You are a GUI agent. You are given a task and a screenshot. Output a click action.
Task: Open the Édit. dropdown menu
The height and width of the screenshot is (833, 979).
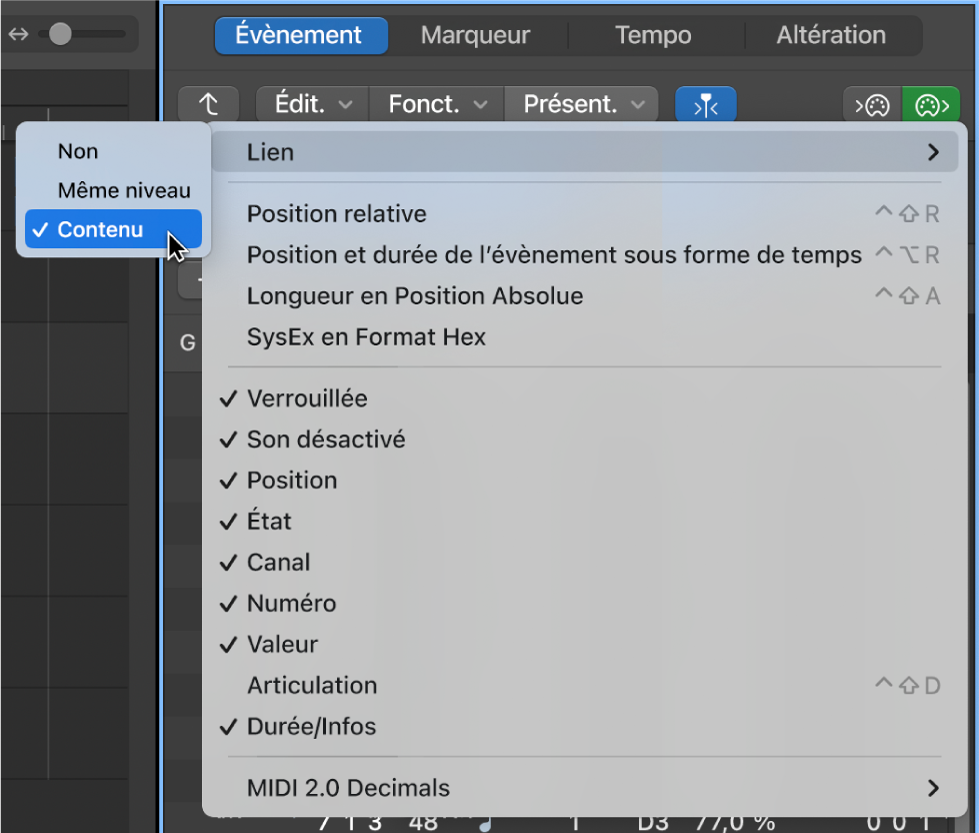coord(313,104)
